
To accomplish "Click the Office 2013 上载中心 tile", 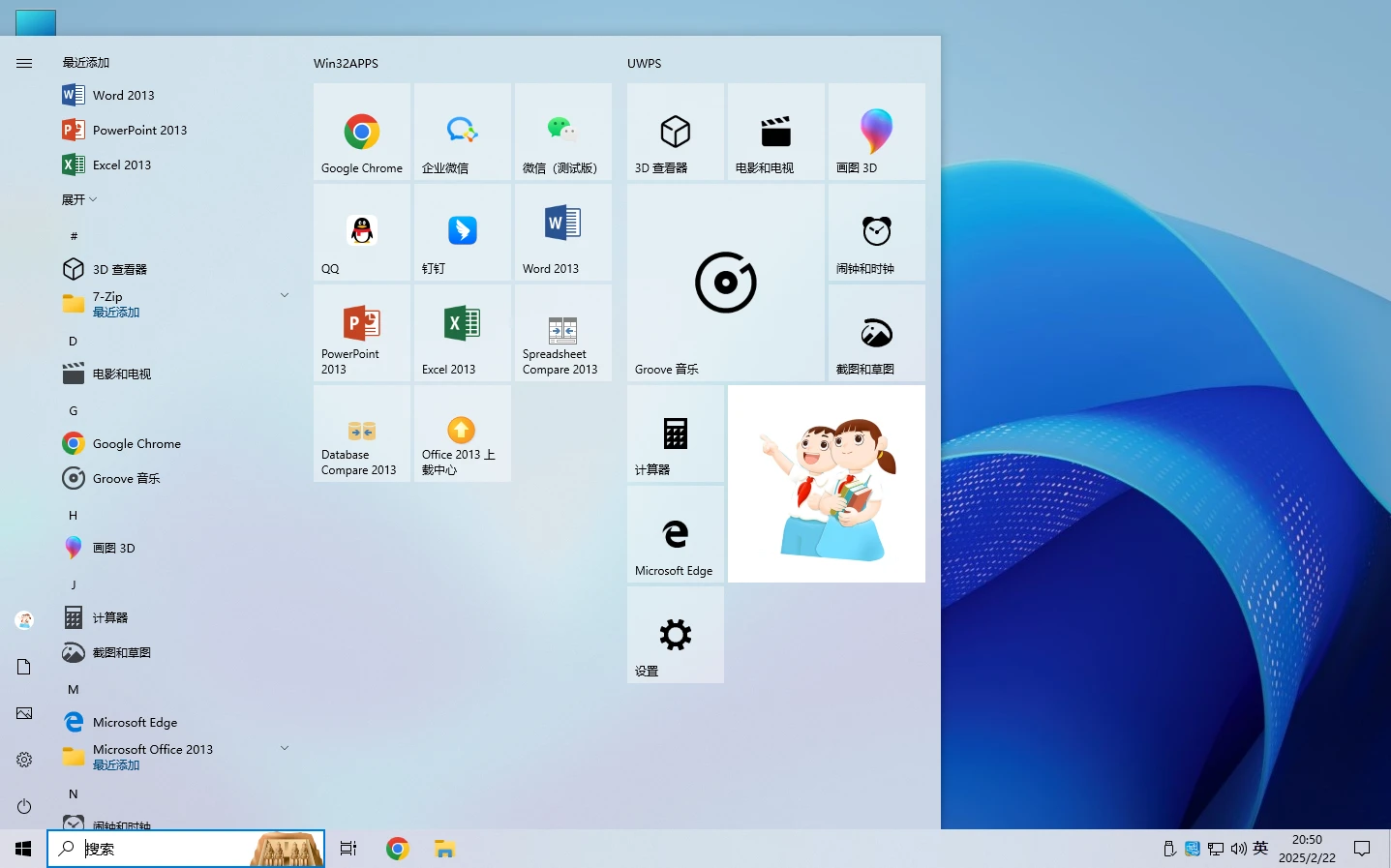I will point(463,434).
